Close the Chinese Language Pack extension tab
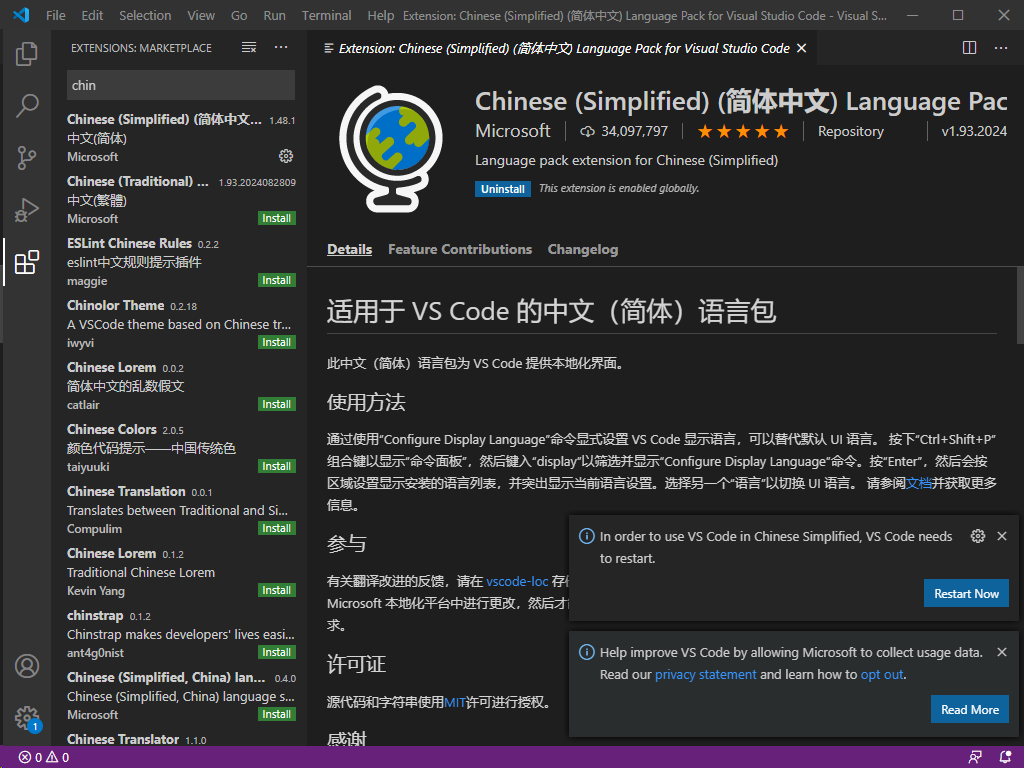Image resolution: width=1024 pixels, height=768 pixels. 801,48
